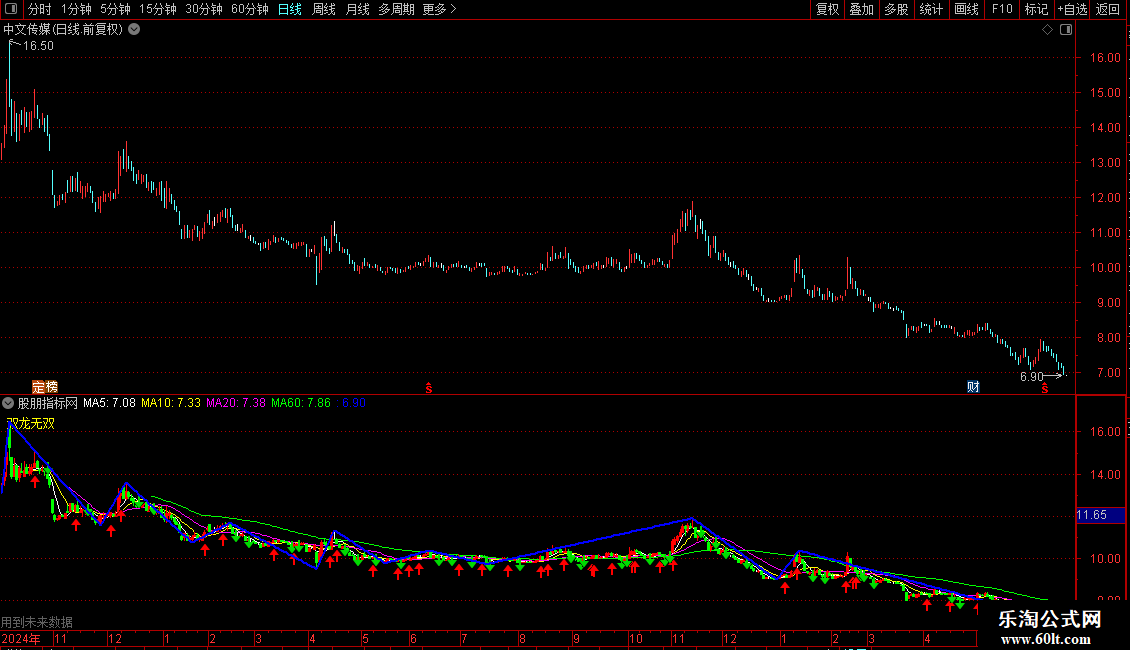Switch to 分时 intraday view

point(40,9)
